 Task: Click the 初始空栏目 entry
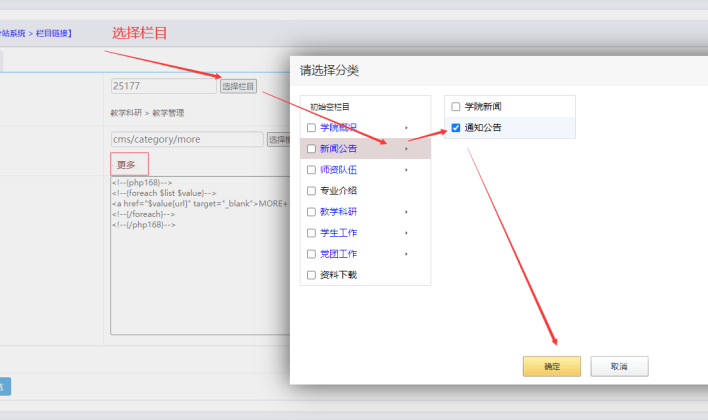click(x=330, y=107)
